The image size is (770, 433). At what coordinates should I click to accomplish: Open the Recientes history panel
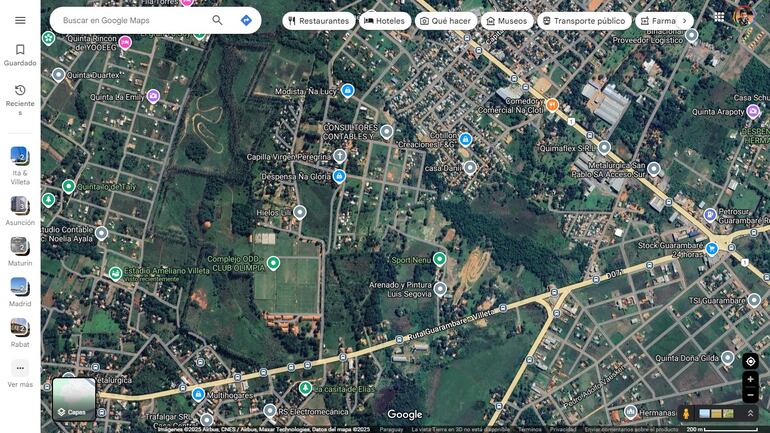(x=20, y=96)
